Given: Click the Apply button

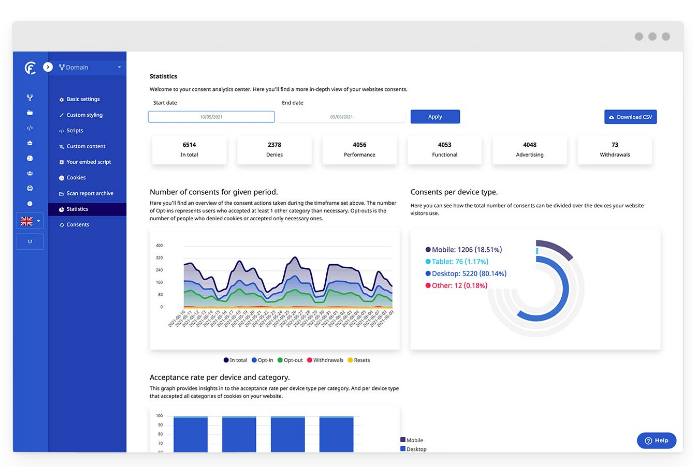Looking at the screenshot, I should [435, 117].
